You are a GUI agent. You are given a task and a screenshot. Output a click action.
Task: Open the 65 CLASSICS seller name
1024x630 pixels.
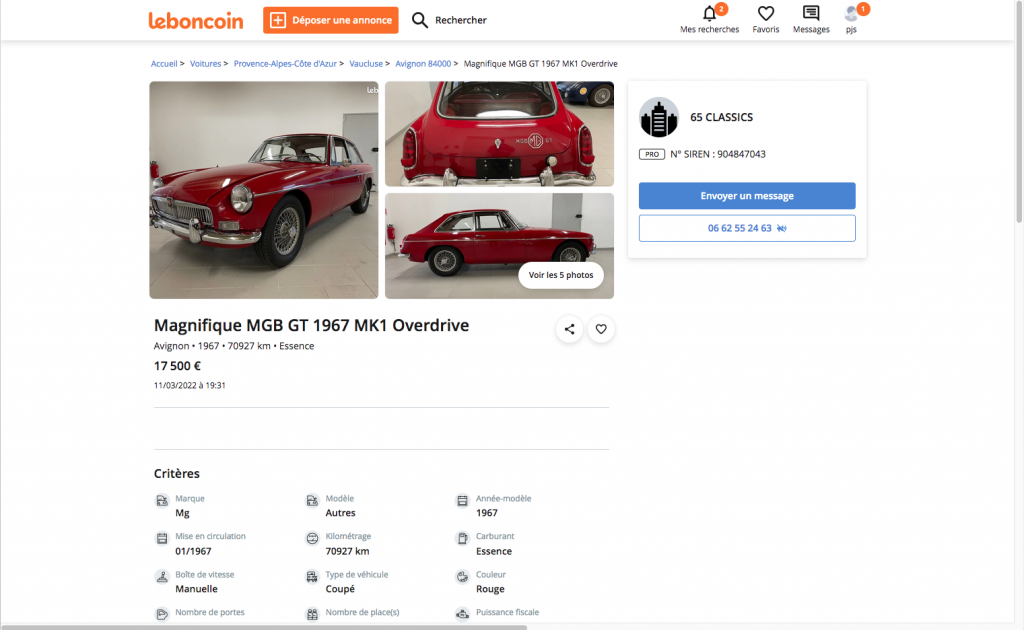[x=721, y=117]
